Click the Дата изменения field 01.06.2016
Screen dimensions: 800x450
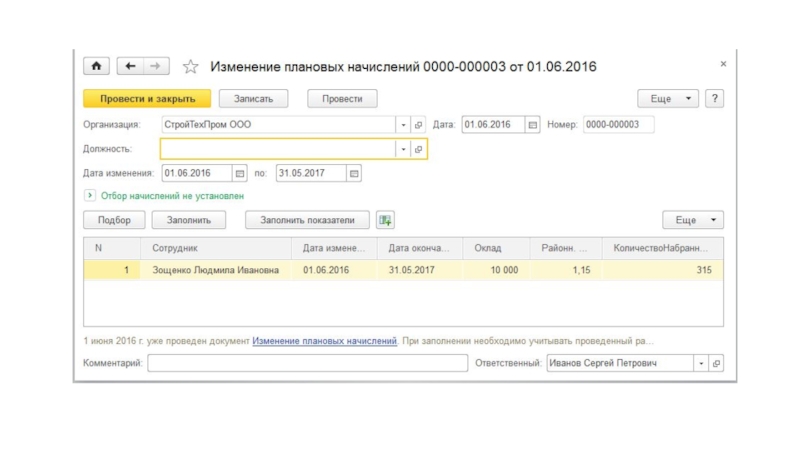coord(197,173)
